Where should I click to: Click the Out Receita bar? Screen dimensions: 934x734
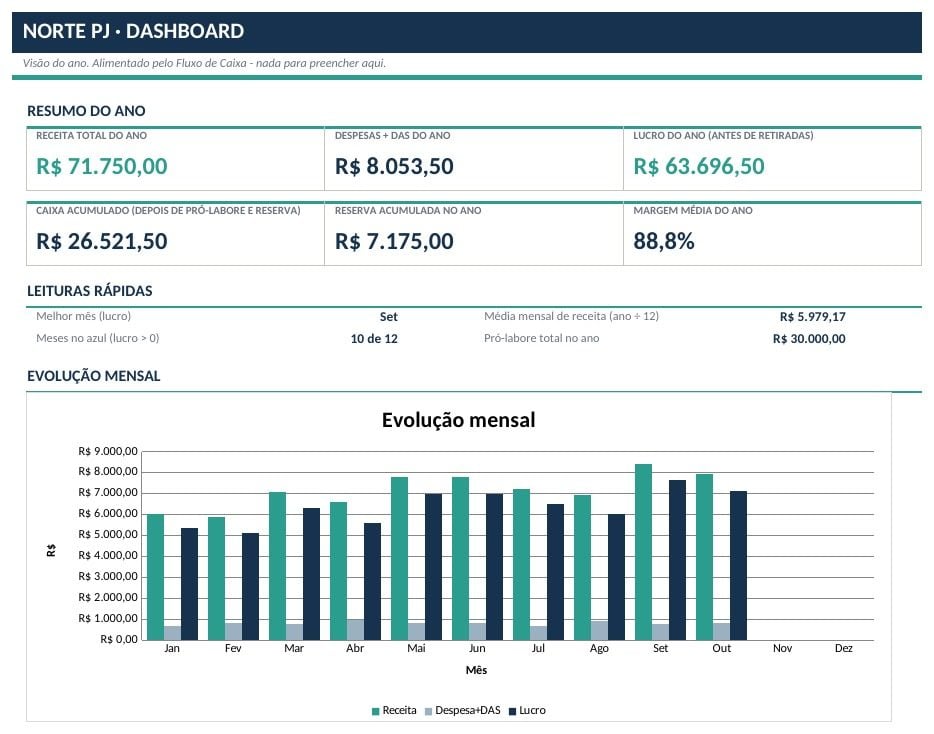tap(704, 557)
